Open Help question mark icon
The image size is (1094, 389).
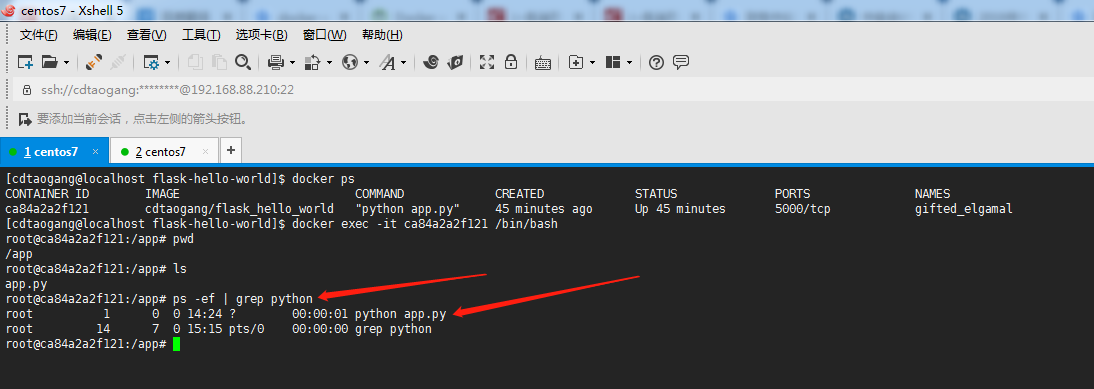(x=656, y=63)
